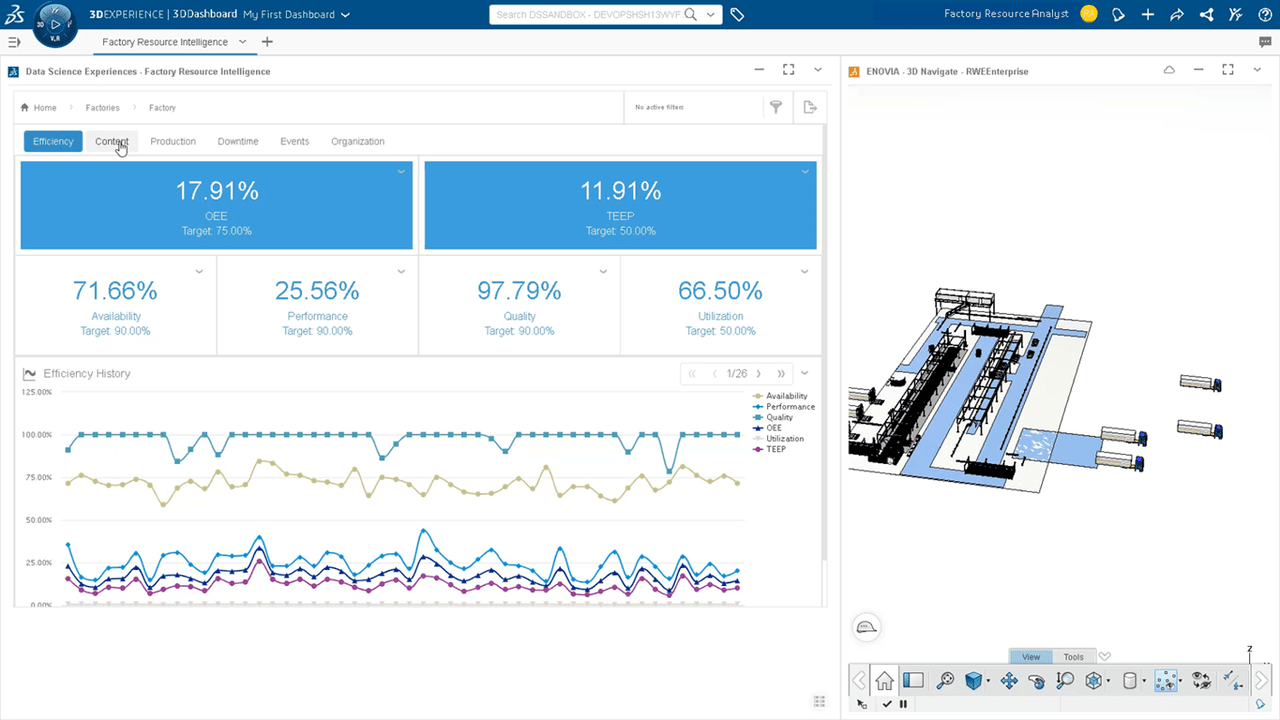Click the export icon beside the filter
Screen dimensions: 1280x720
(x=810, y=107)
